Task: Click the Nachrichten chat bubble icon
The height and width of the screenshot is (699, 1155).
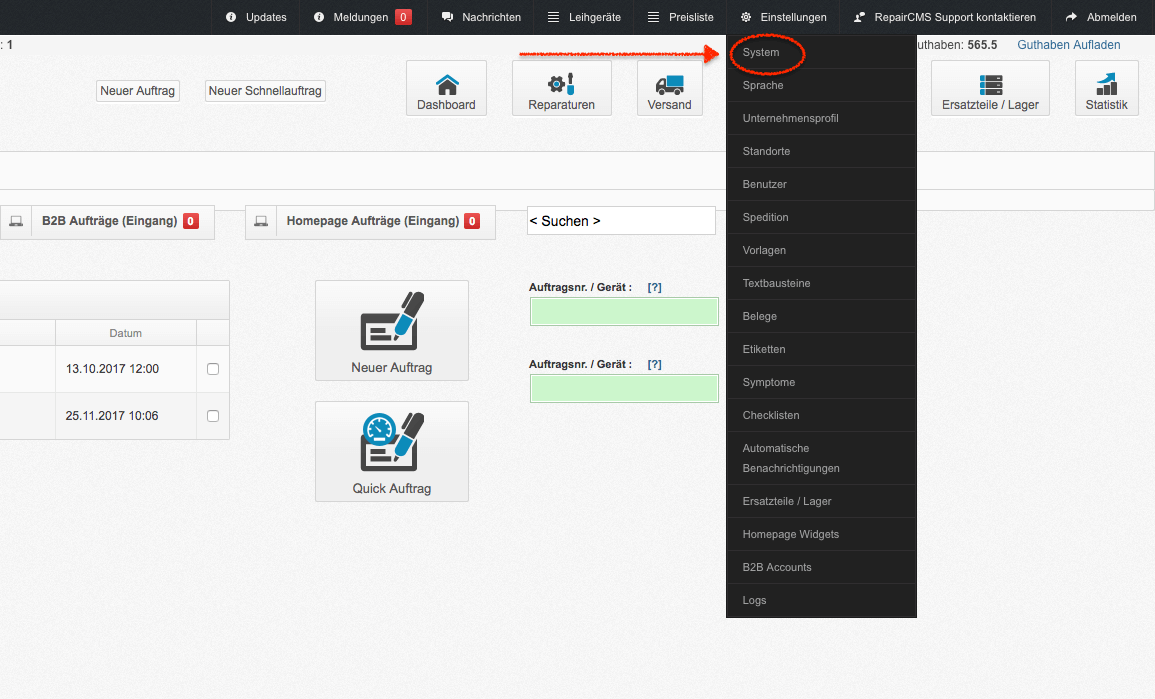Action: tap(447, 17)
